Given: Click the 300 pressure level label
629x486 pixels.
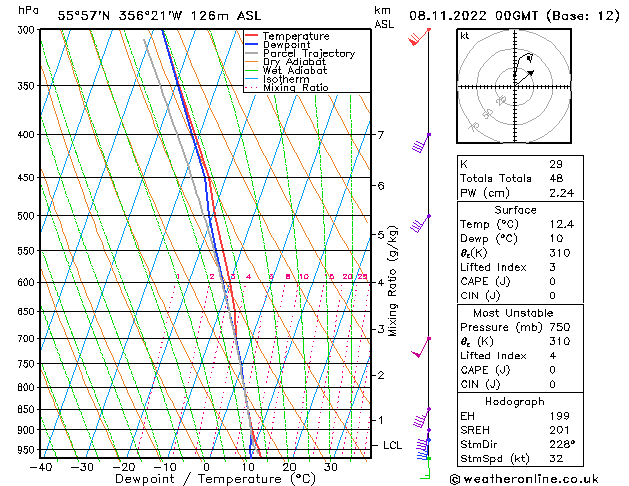Looking at the screenshot, I should (28, 30).
